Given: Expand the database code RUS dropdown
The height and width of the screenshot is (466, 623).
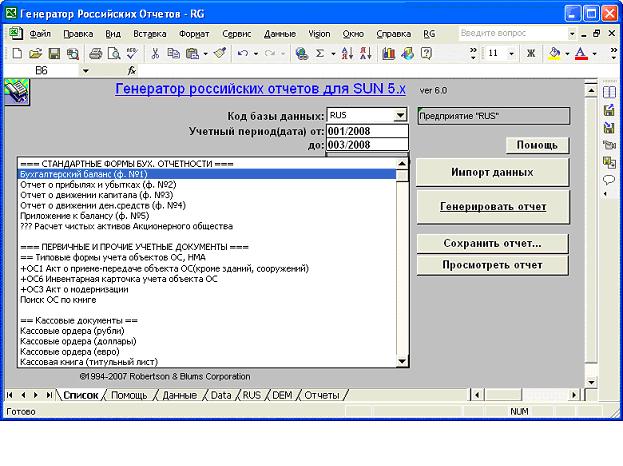Looking at the screenshot, I should point(402,116).
